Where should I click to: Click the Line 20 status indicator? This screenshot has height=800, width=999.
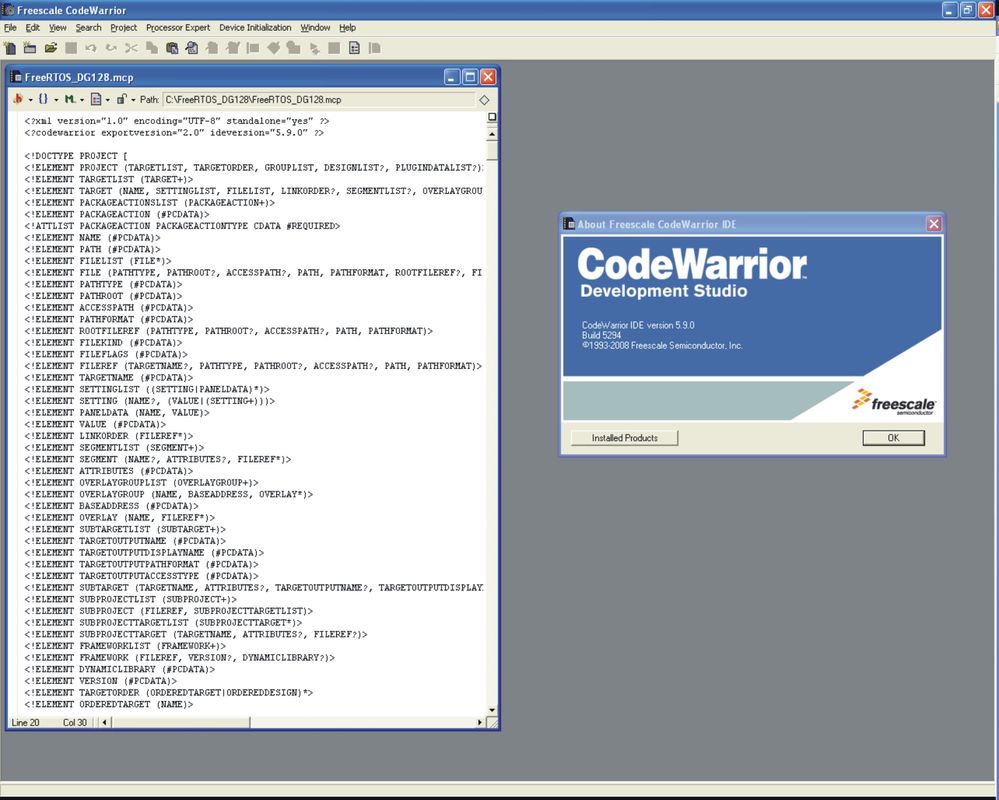pos(25,722)
